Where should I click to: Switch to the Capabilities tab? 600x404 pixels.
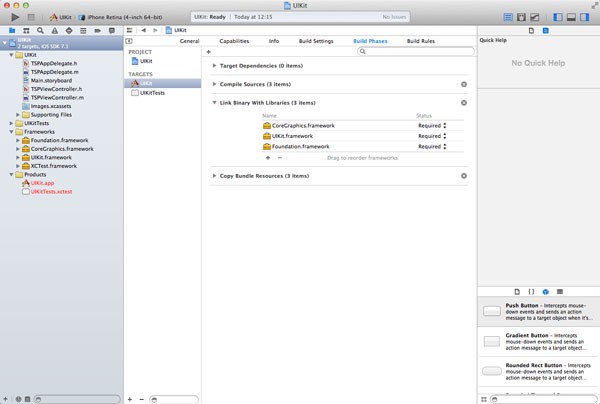coord(234,41)
